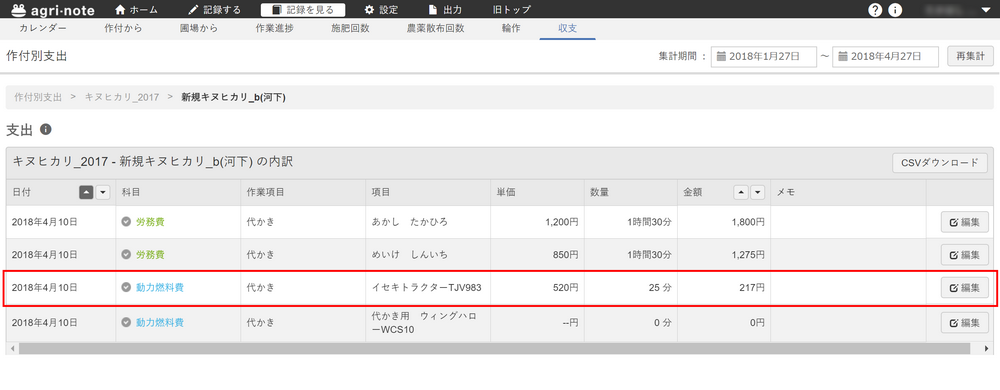Switch to 作付から tab
Viewport: 1000px width, 390px height.
pos(123,28)
